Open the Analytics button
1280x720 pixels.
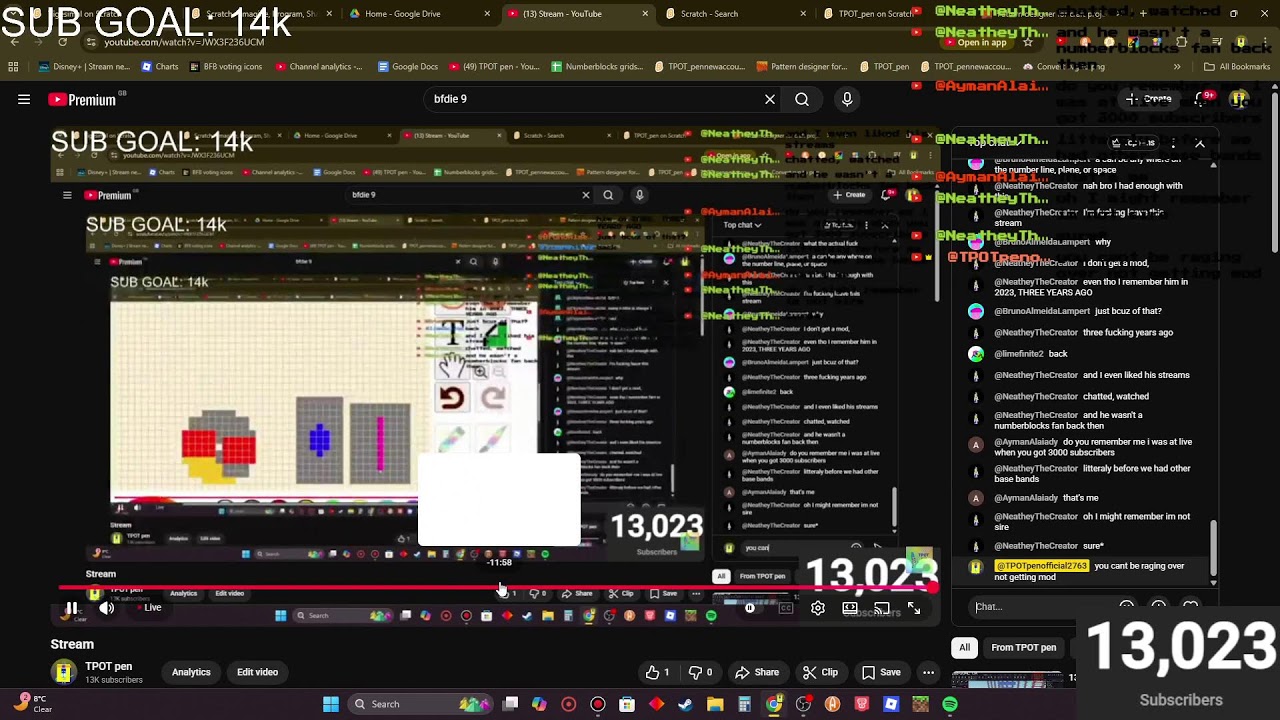191,672
